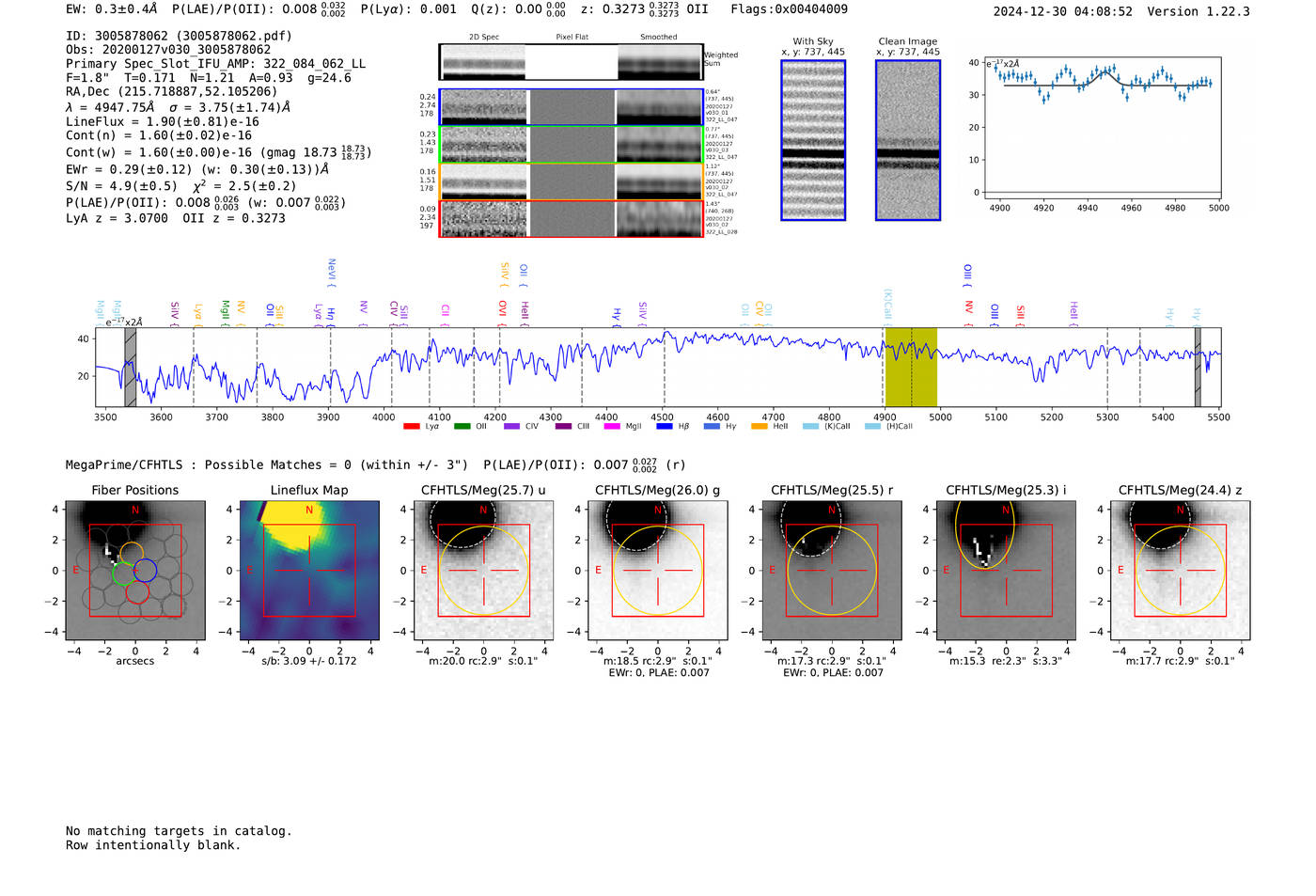Click the Hγ legend swatch
1316x896 pixels.
(x=712, y=426)
